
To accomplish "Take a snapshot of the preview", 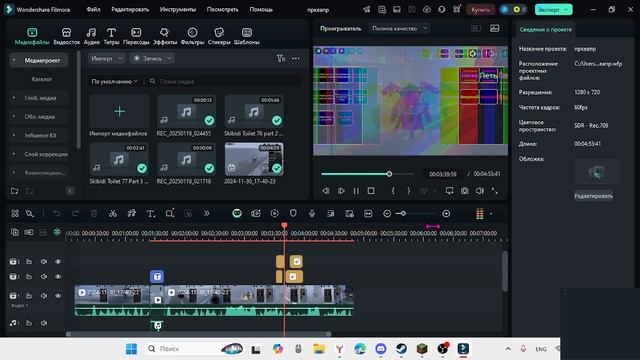I will (464, 191).
